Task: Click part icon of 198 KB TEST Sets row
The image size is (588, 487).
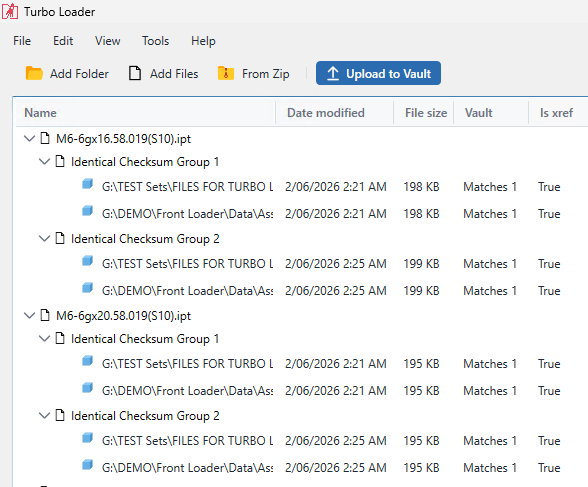Action: pyautogui.click(x=87, y=184)
